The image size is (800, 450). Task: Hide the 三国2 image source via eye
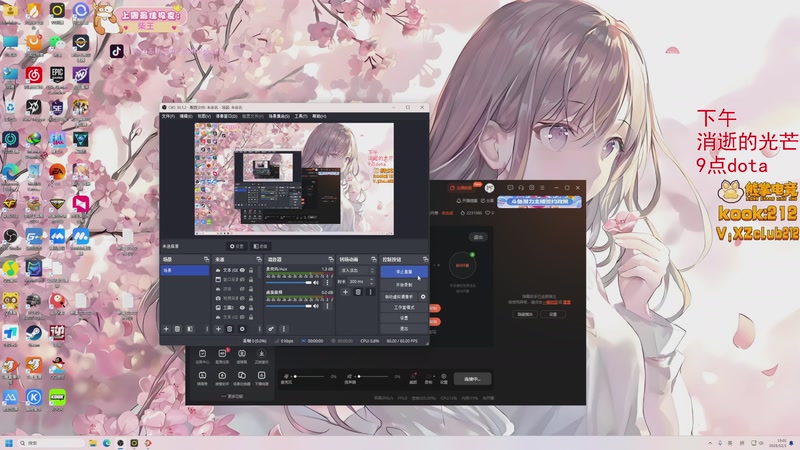pyautogui.click(x=242, y=308)
